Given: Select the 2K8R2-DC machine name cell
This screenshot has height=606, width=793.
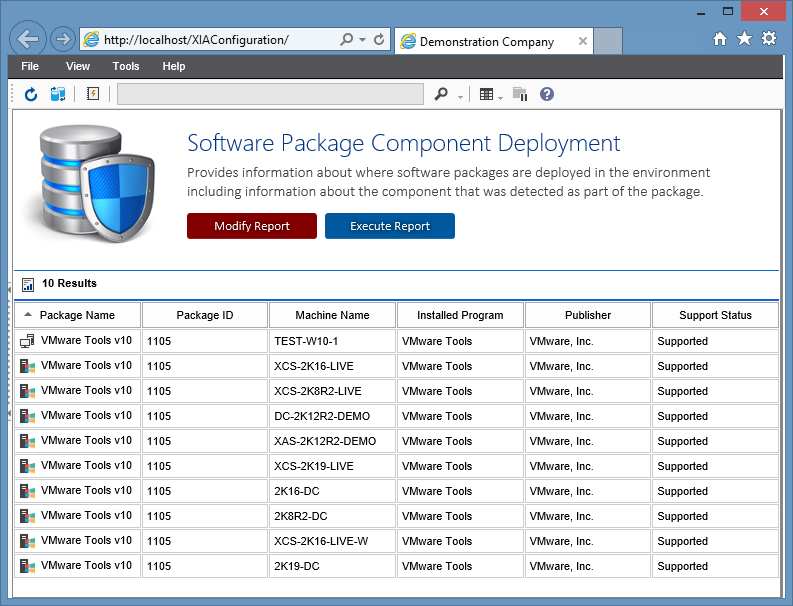Looking at the screenshot, I should 332,516.
